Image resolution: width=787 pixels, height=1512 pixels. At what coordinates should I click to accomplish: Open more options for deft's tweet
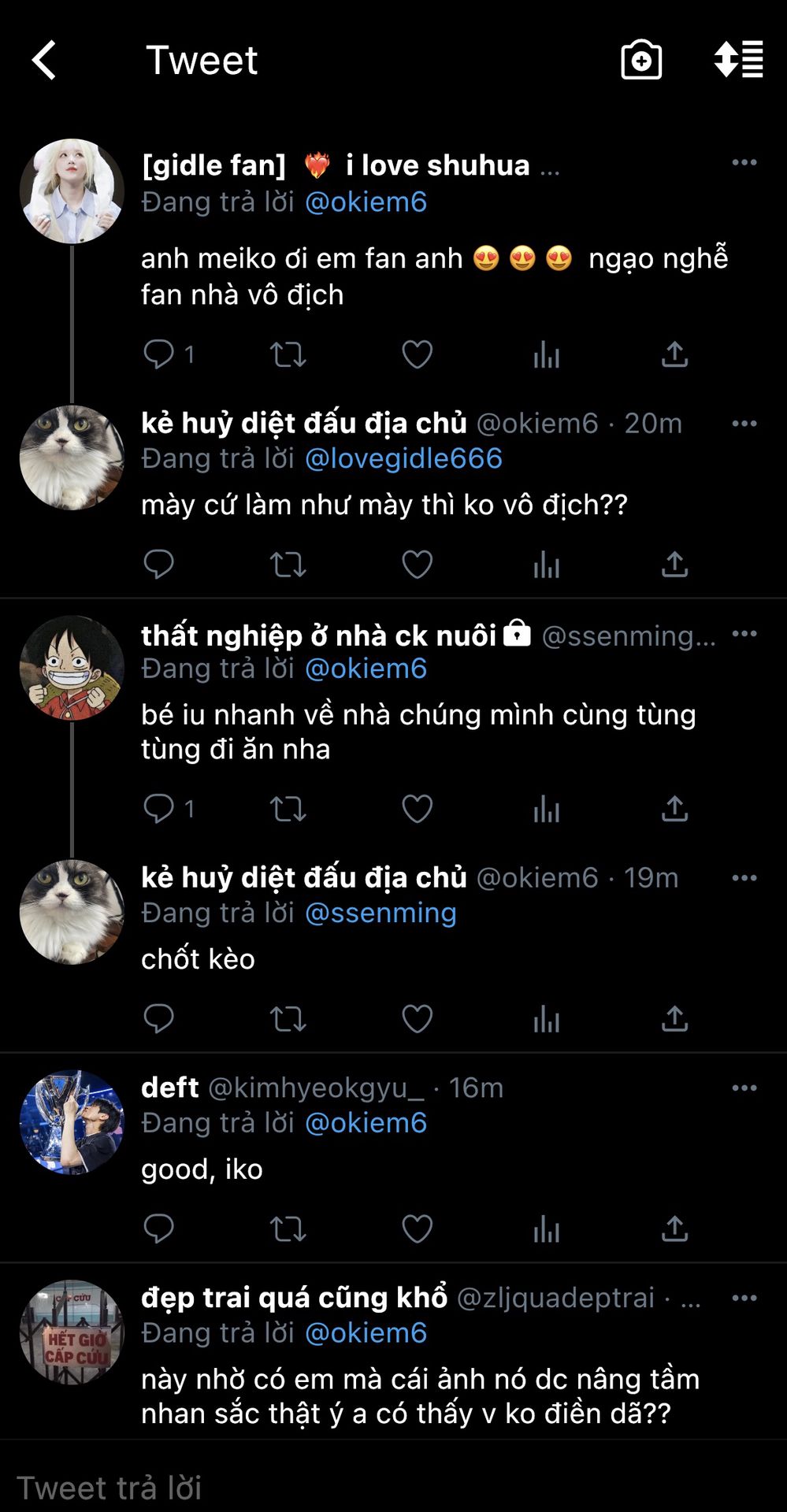pyautogui.click(x=744, y=1088)
